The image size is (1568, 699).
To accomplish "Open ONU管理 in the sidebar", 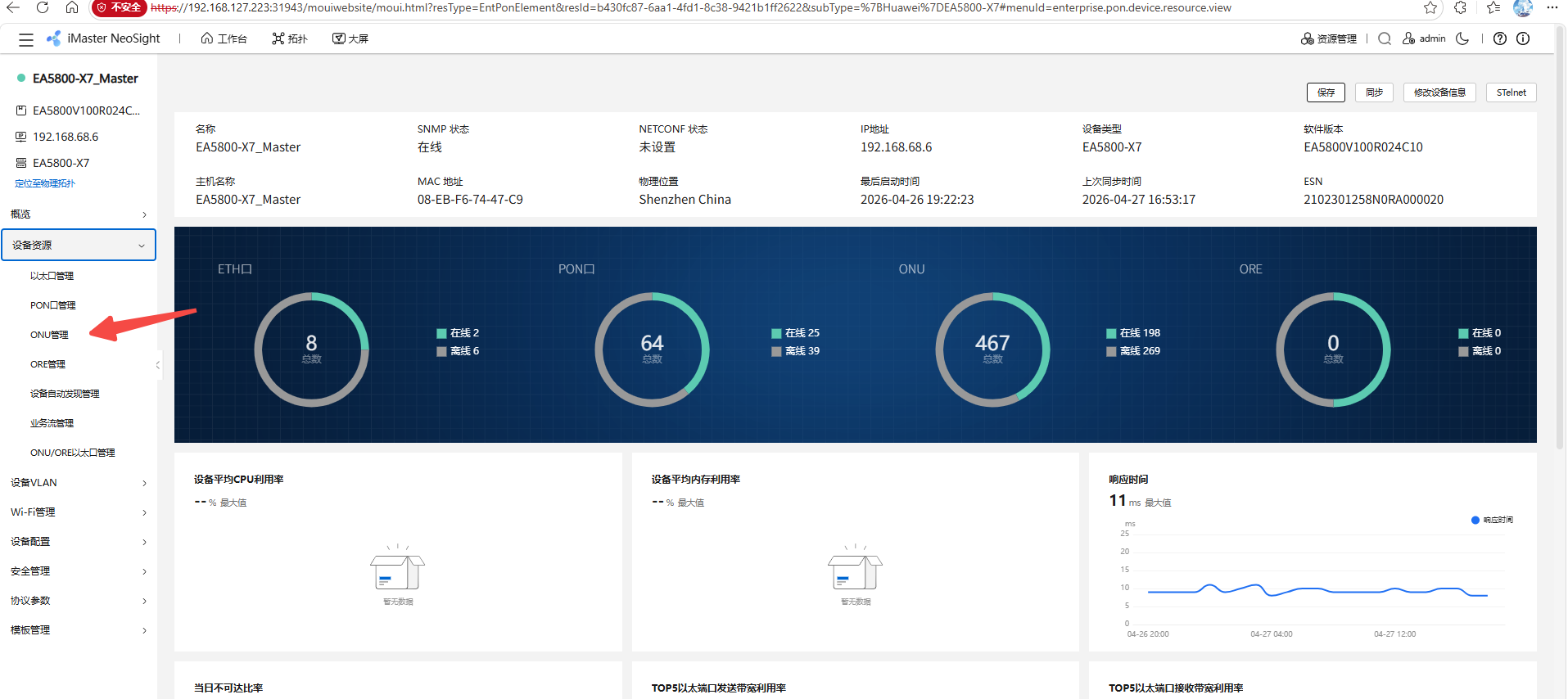I will coord(50,335).
